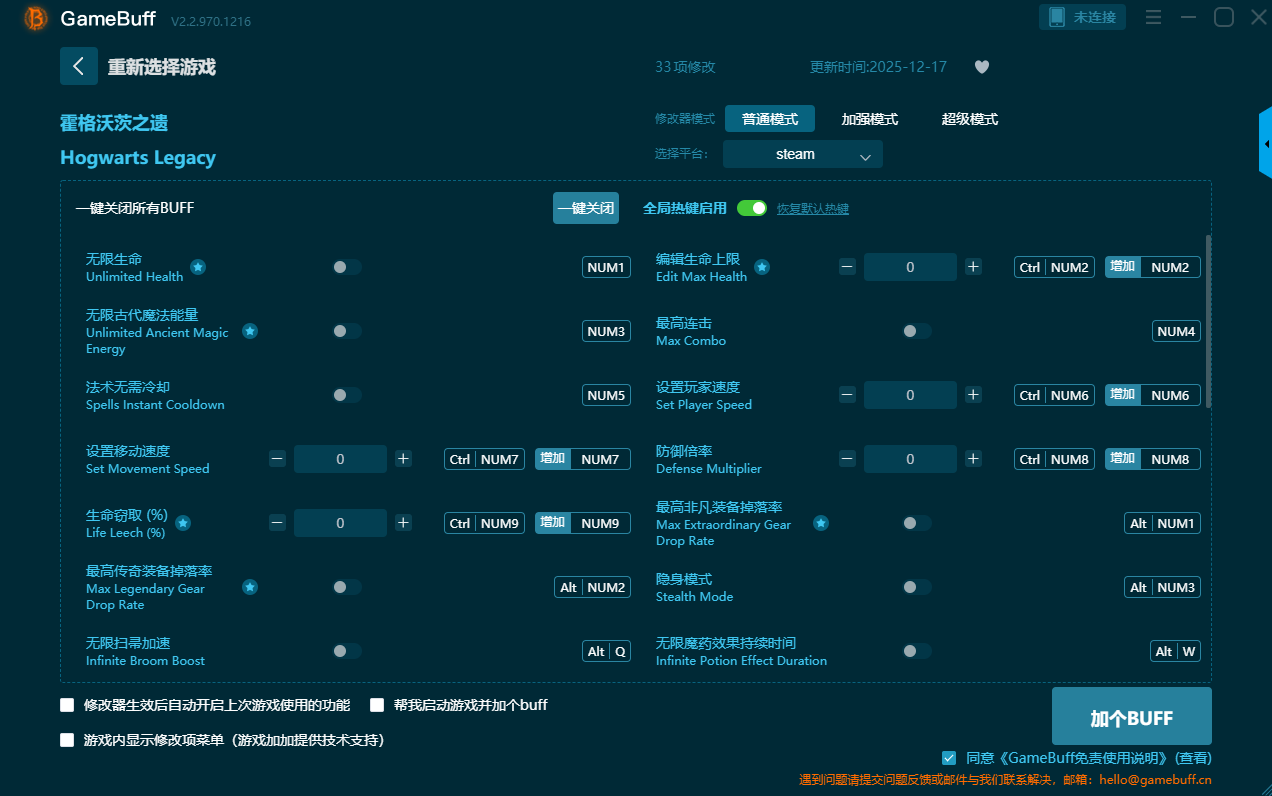Enable the Unlimited Health toggle

pyautogui.click(x=346, y=267)
